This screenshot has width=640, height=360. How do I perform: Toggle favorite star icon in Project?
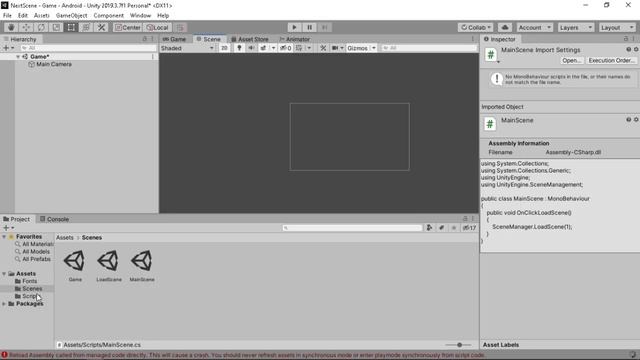pyautogui.click(x=454, y=228)
